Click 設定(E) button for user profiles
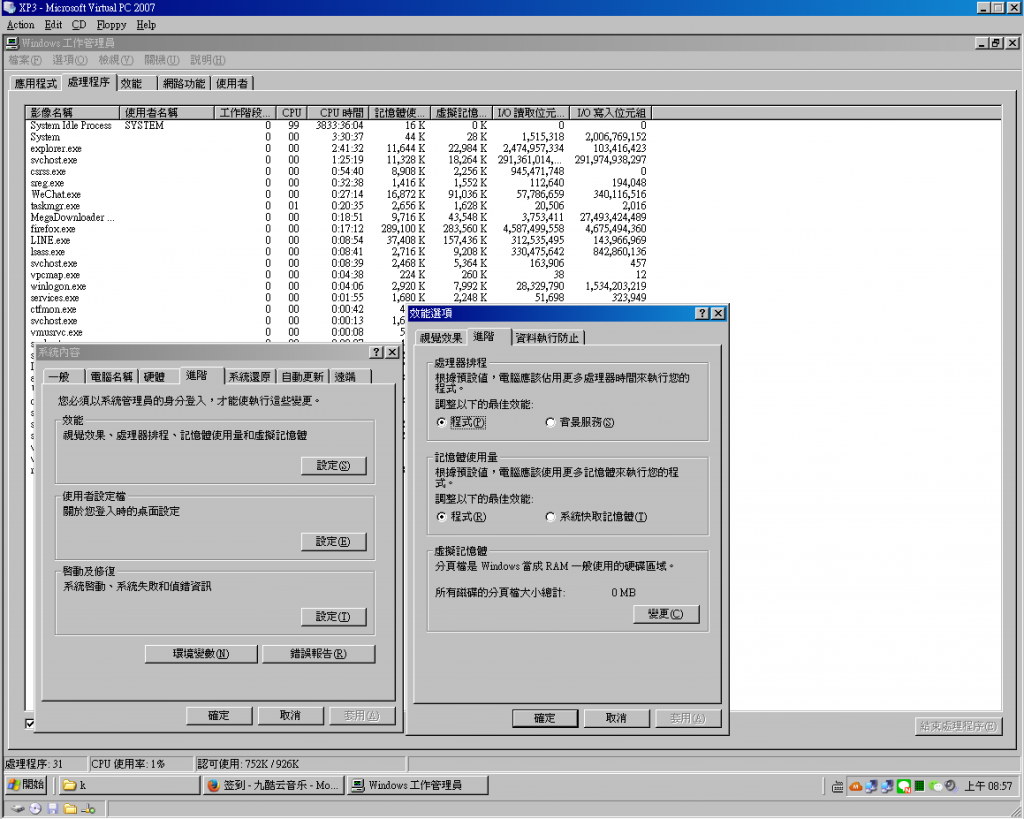 pos(334,541)
